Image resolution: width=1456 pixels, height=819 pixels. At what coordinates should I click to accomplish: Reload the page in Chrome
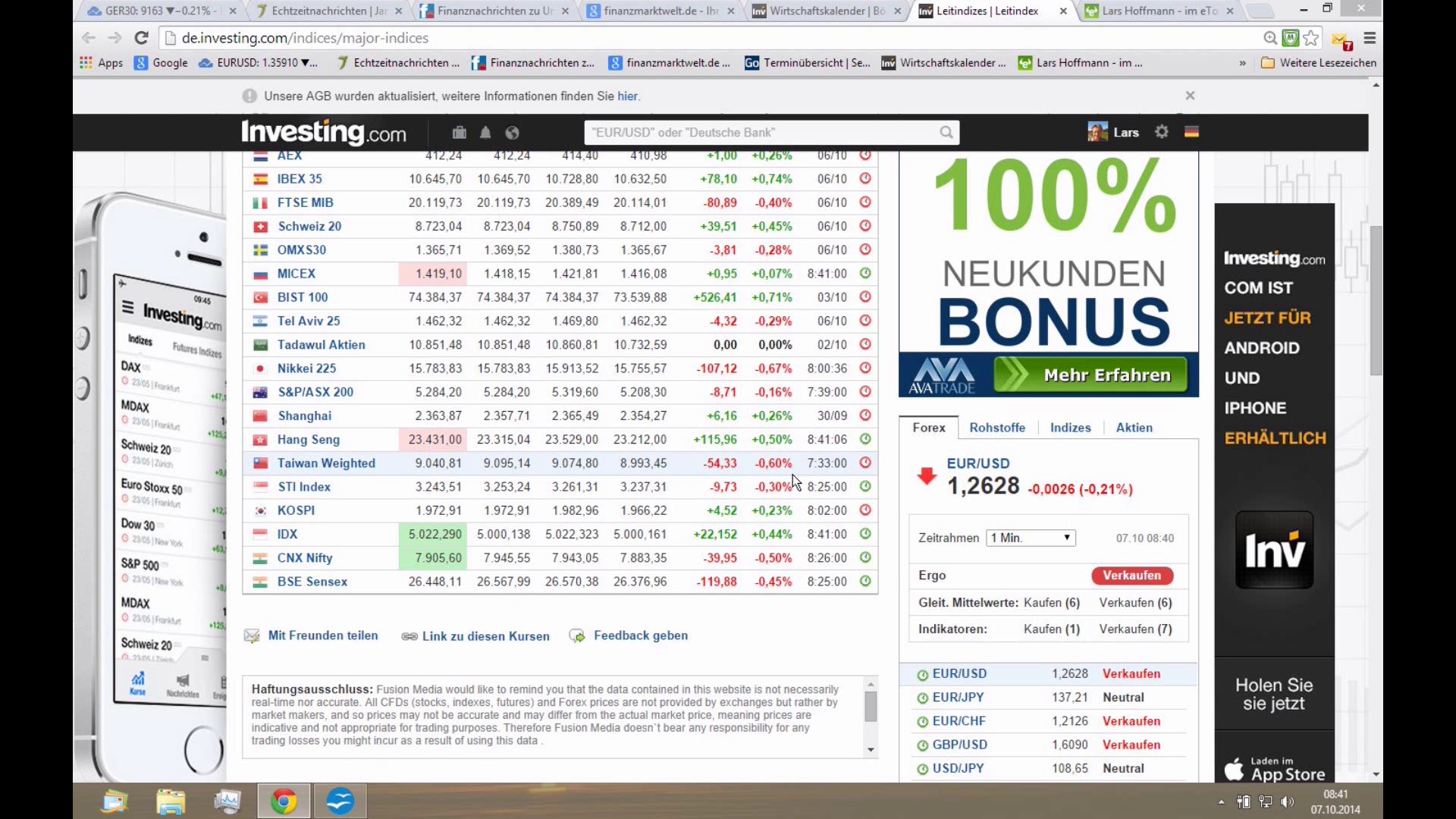point(141,38)
